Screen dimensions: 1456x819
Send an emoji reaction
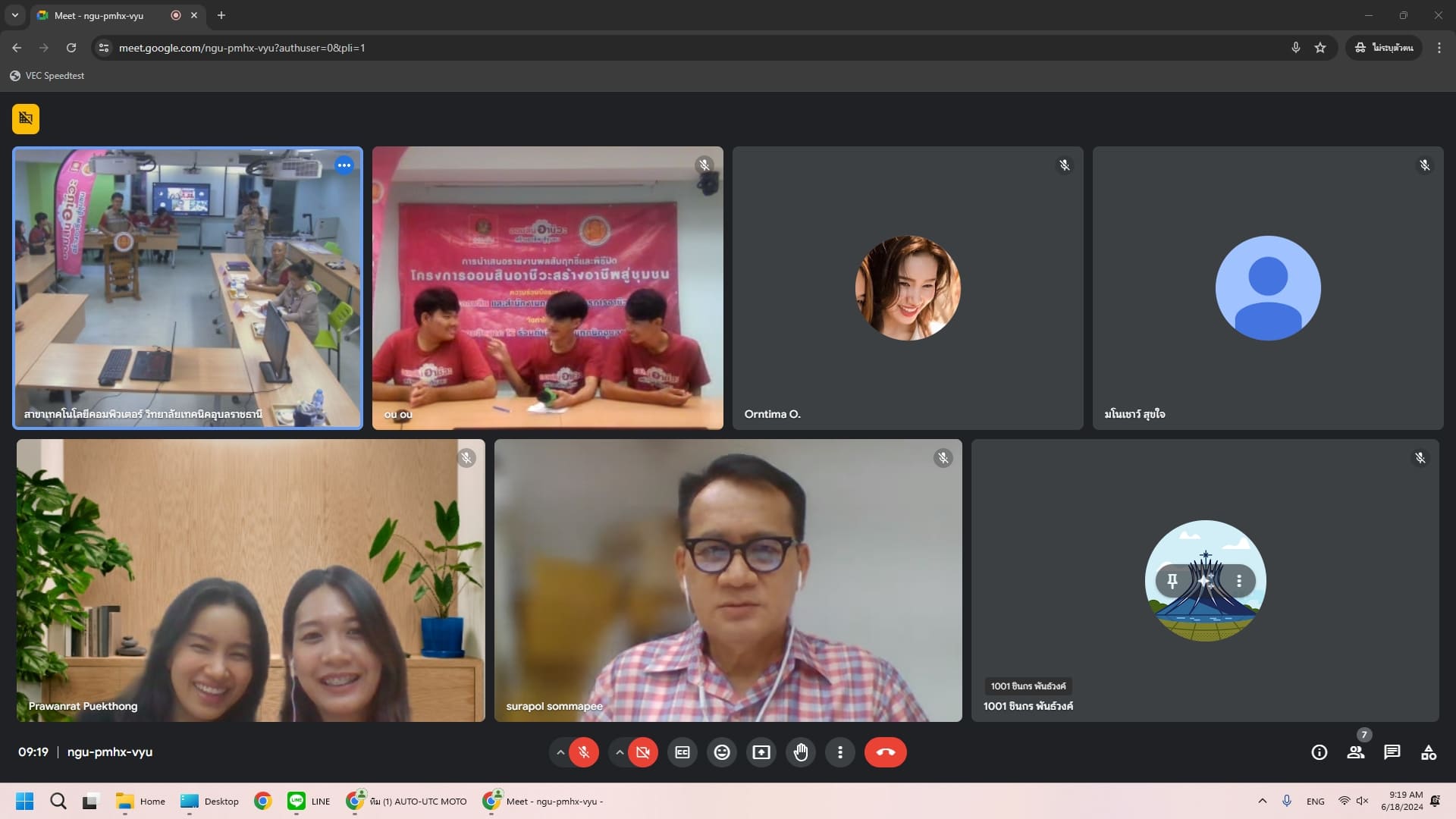click(x=722, y=752)
